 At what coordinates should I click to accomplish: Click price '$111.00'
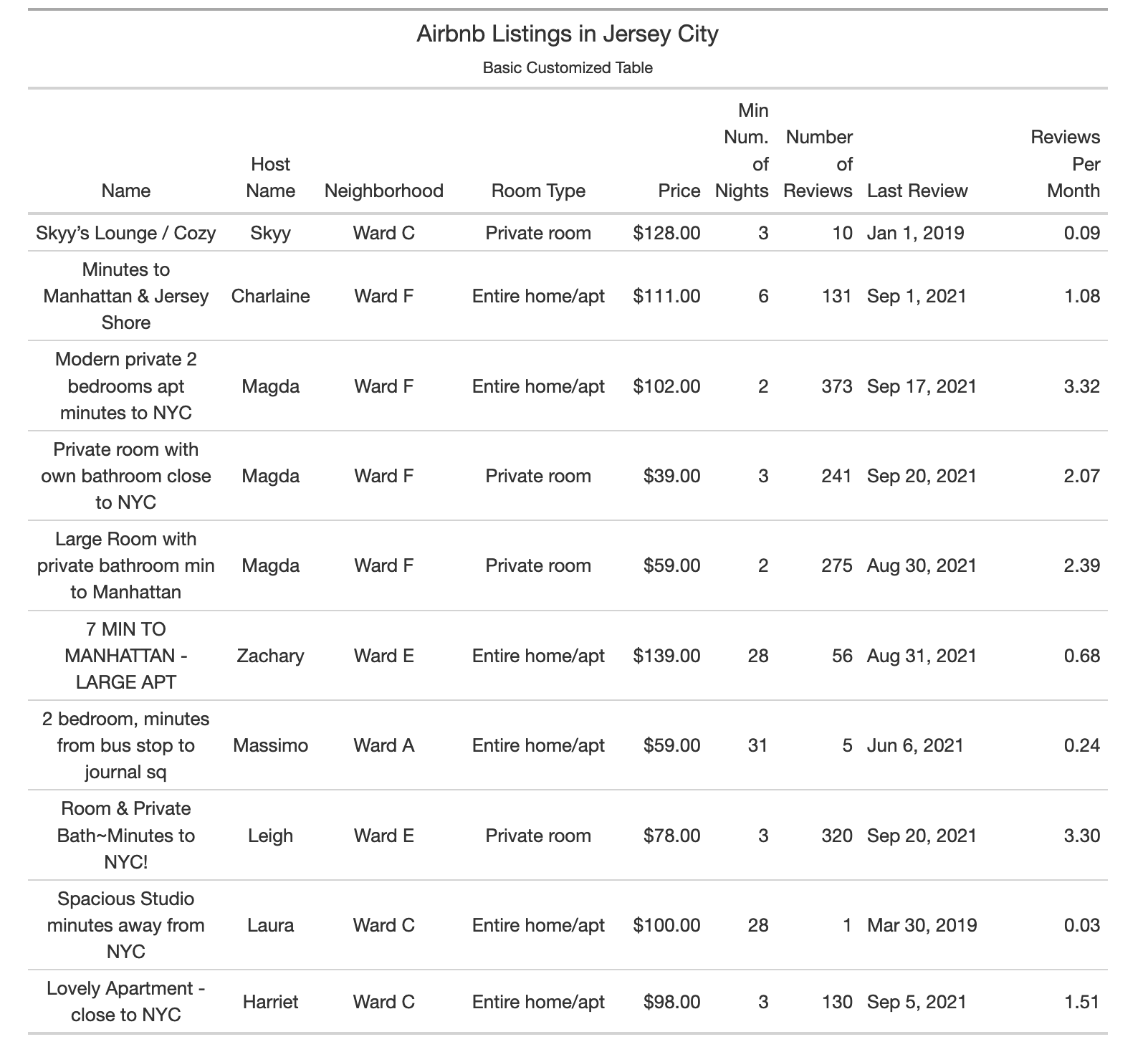click(x=666, y=296)
